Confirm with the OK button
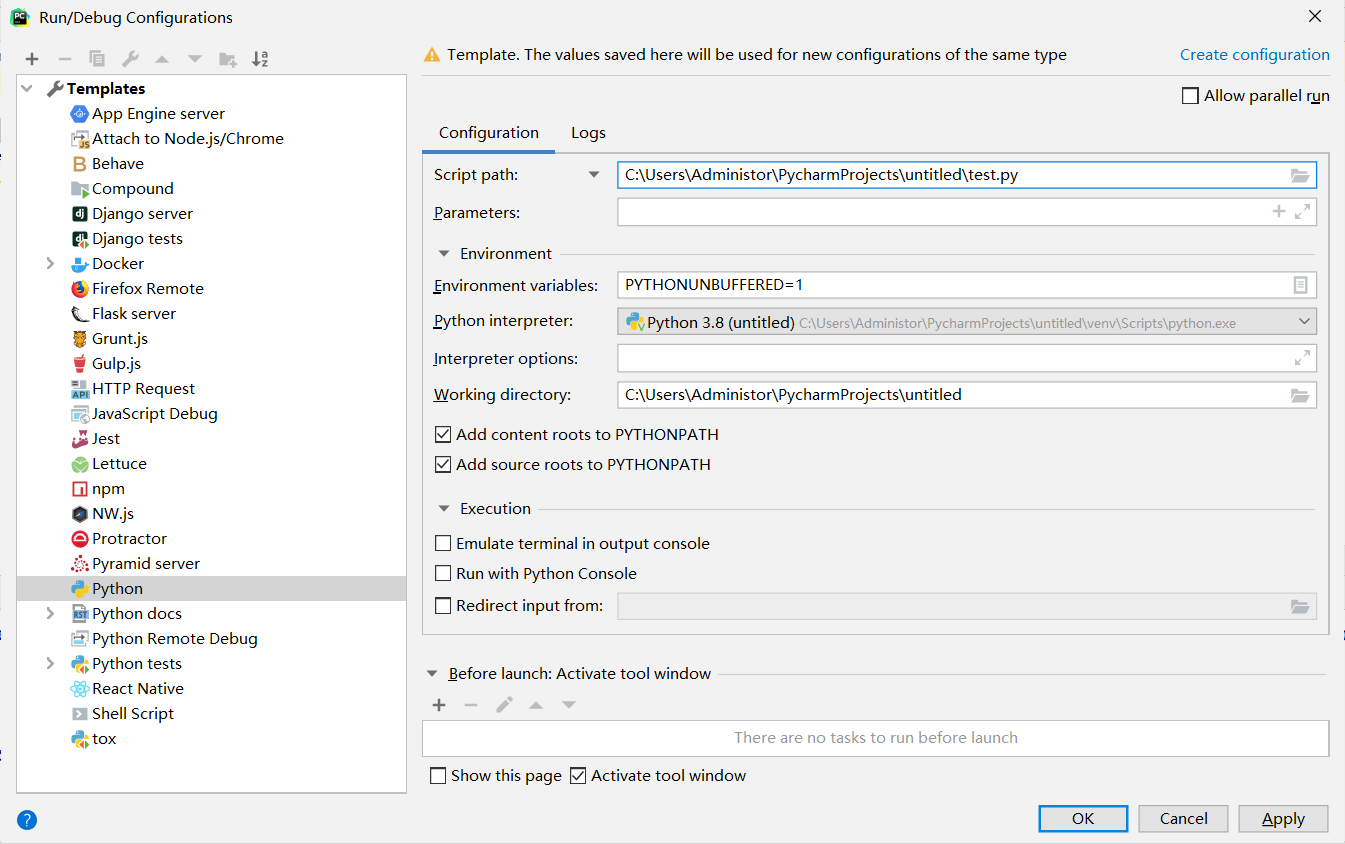 tap(1083, 819)
